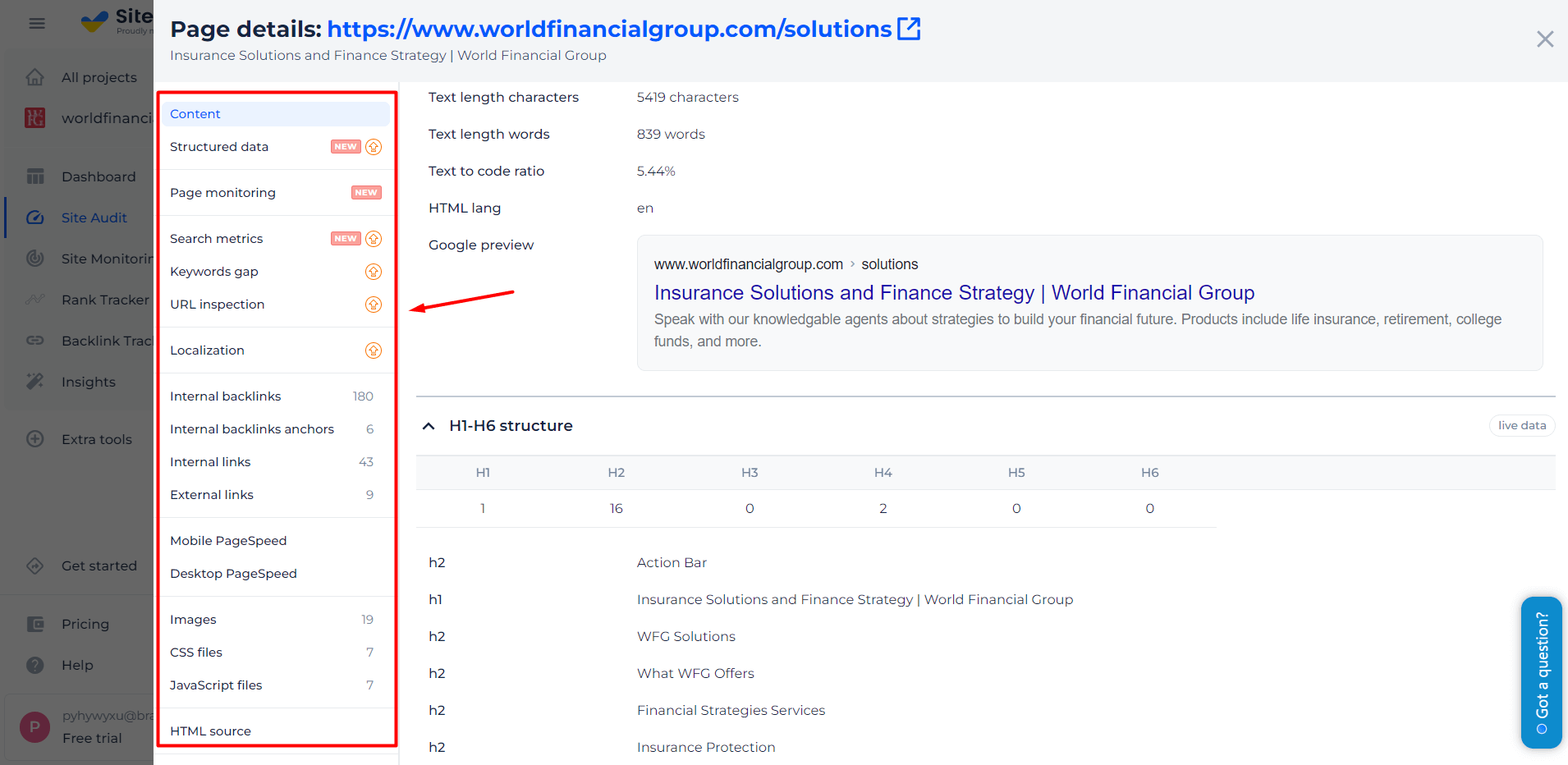Viewport: 1568px width, 765px height.
Task: Open the Dashboard menu item
Action: pyautogui.click(x=99, y=176)
